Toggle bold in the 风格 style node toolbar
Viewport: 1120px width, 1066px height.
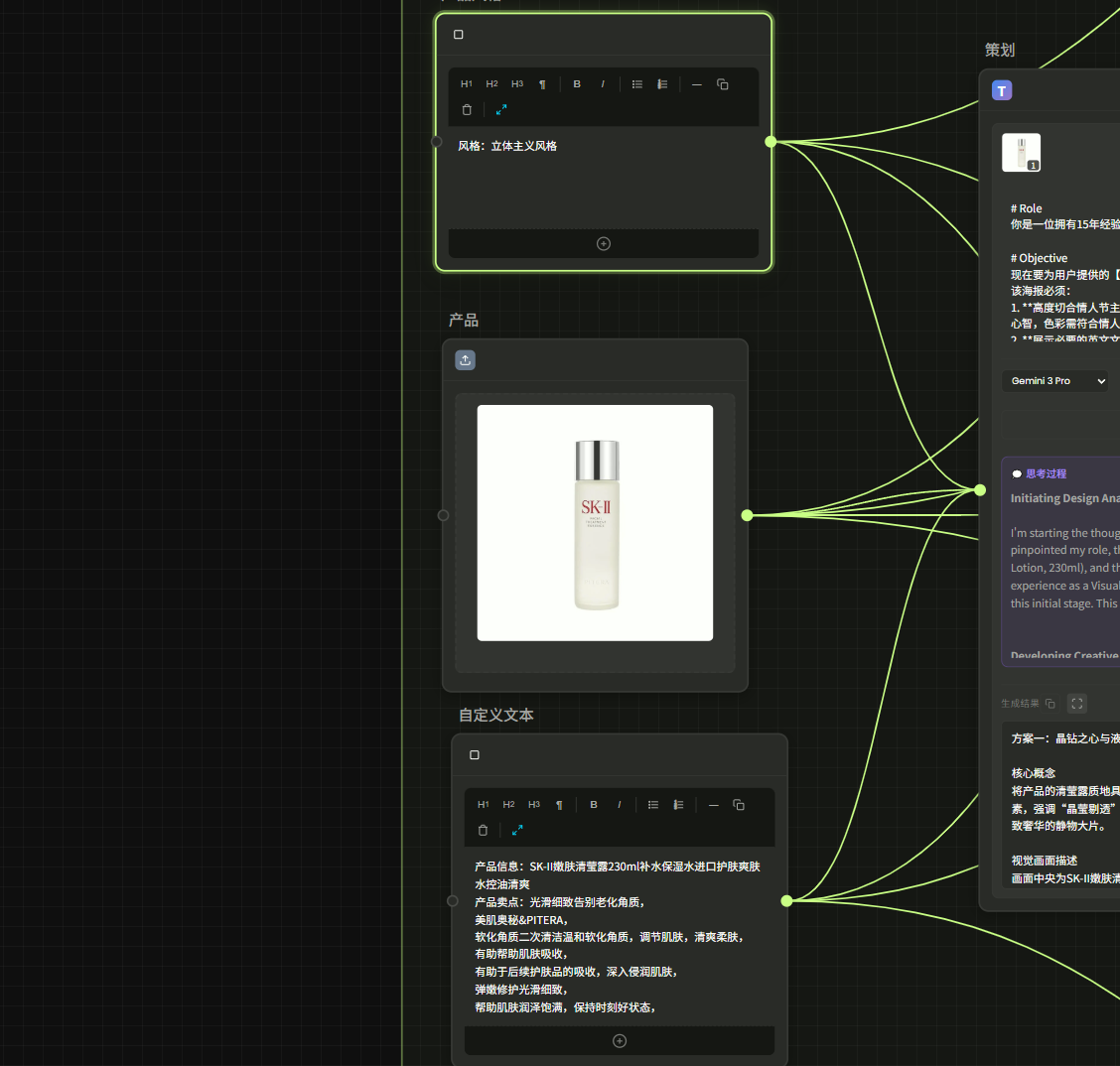tap(577, 84)
